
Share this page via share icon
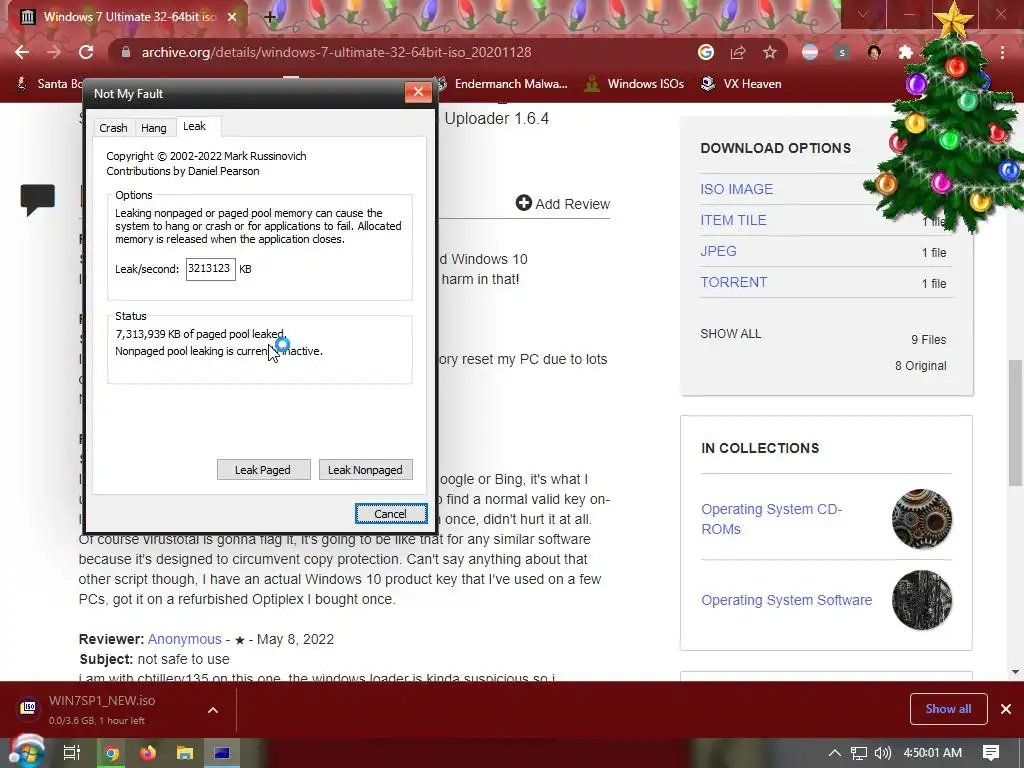738,52
